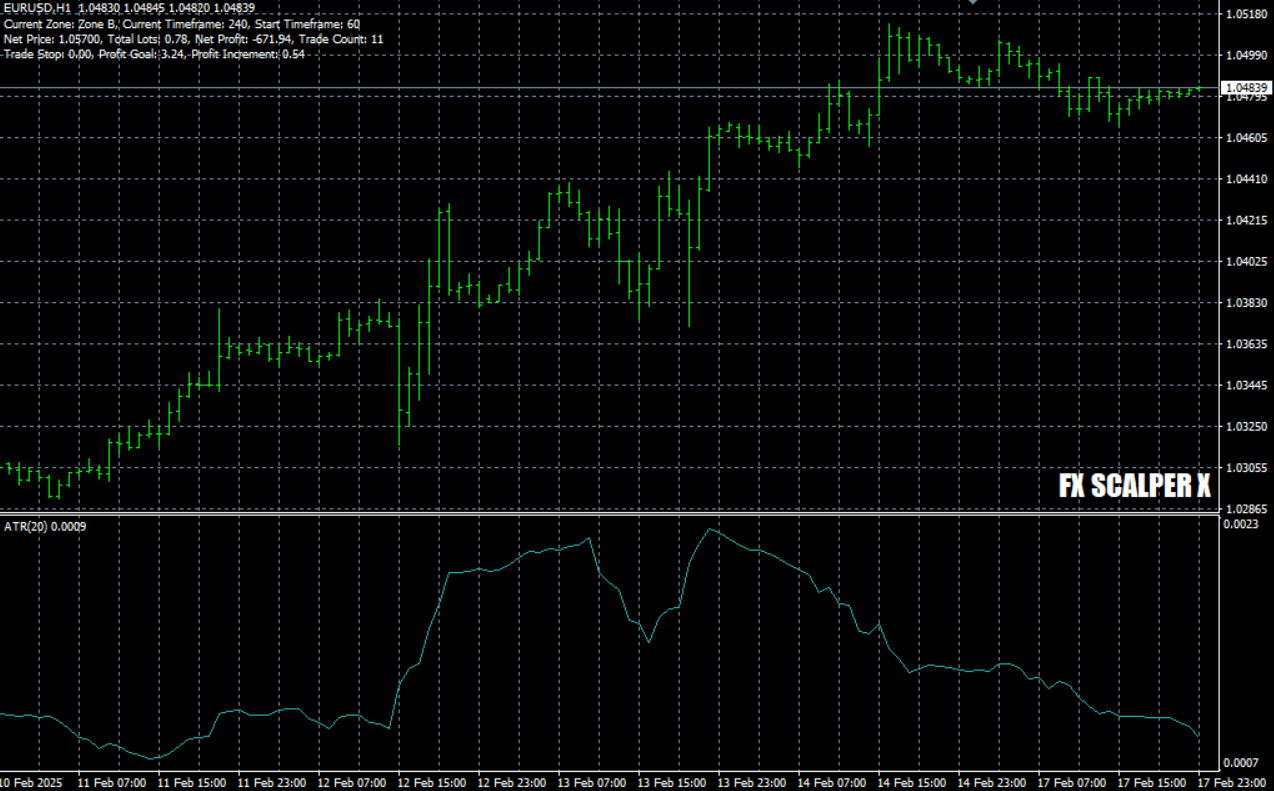Click the chart shift triangle at top
This screenshot has height=791, width=1274.
pyautogui.click(x=972, y=3)
